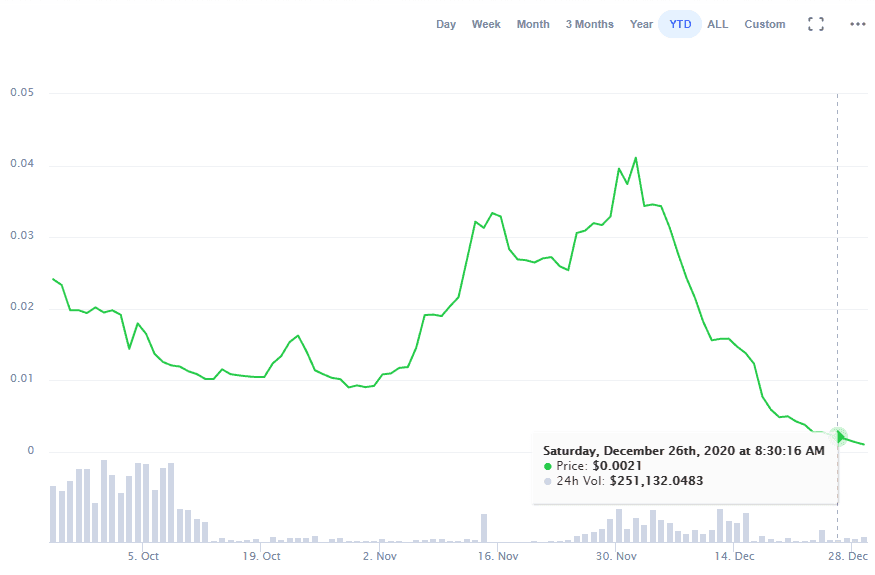Select the Month time range
Image resolution: width=875 pixels, height=575 pixels.
pos(533,24)
